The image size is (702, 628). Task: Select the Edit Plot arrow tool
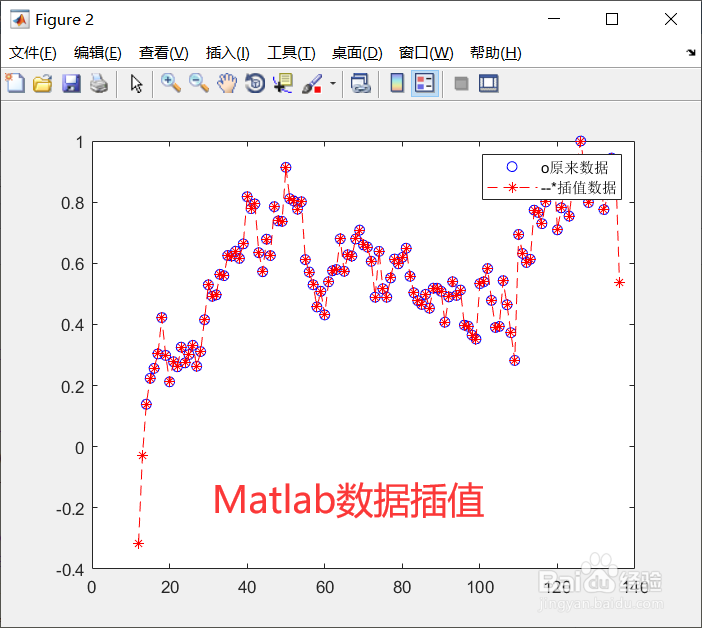(x=136, y=84)
